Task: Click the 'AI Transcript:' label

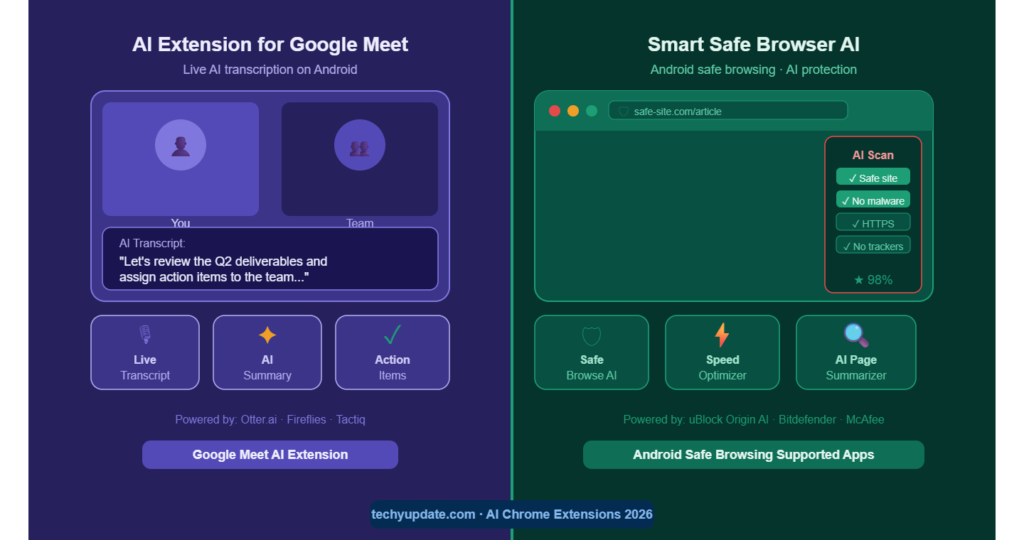Action: point(152,243)
